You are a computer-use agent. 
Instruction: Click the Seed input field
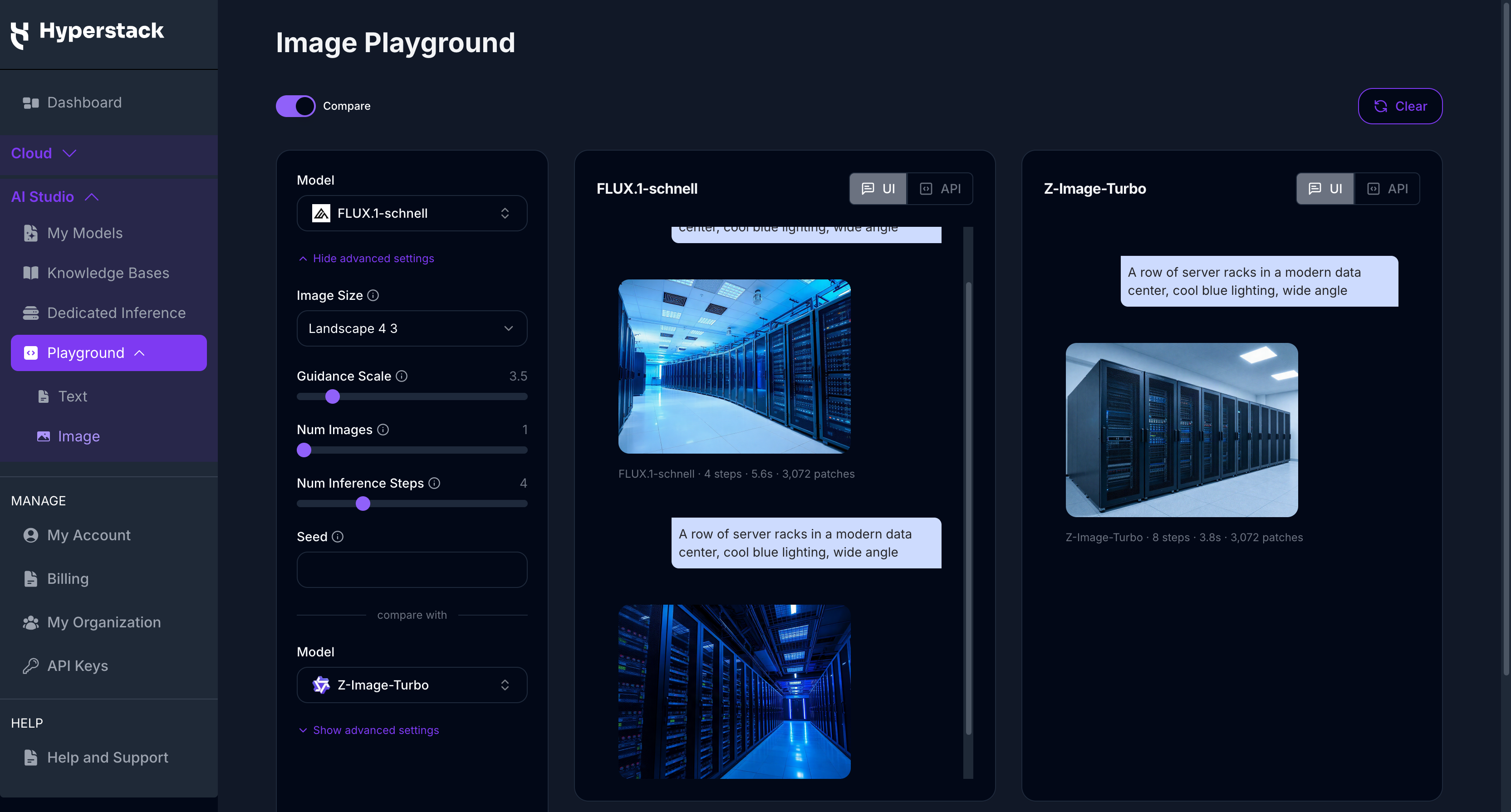tap(412, 570)
